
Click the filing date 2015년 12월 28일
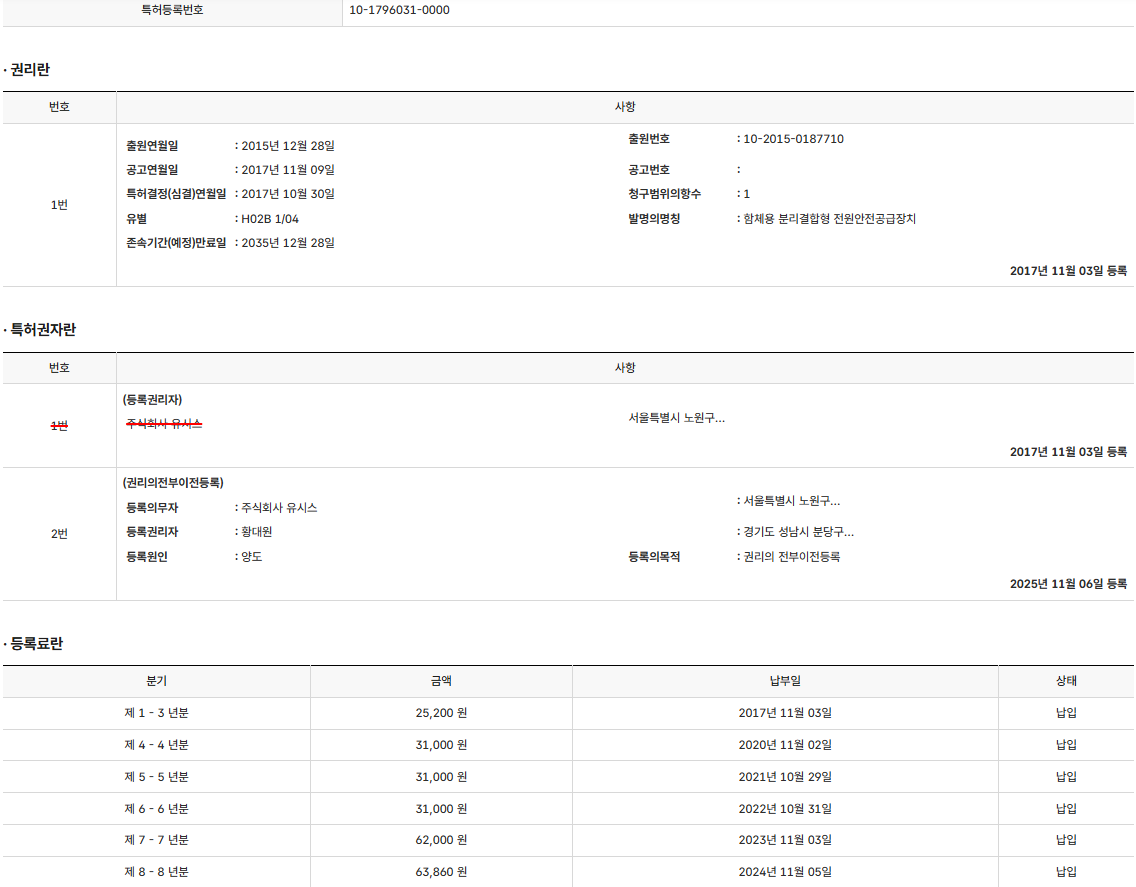(x=288, y=146)
